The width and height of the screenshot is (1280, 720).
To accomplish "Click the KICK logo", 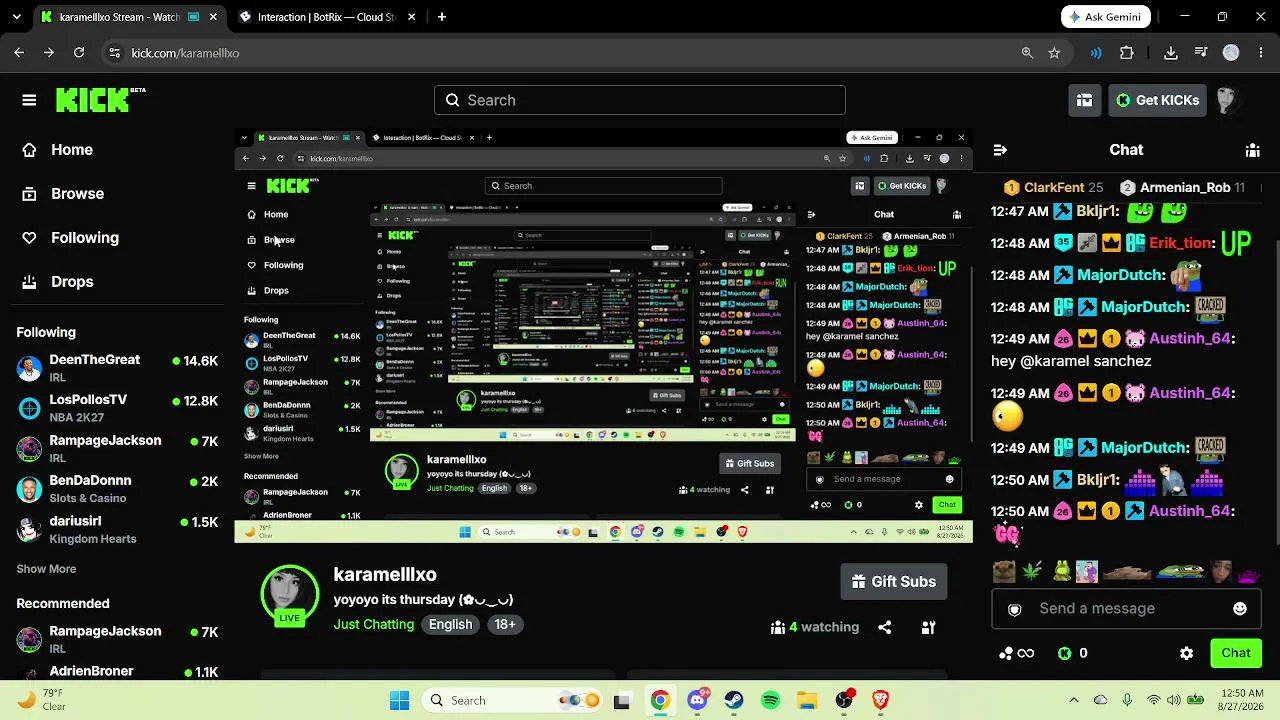I will coord(100,100).
